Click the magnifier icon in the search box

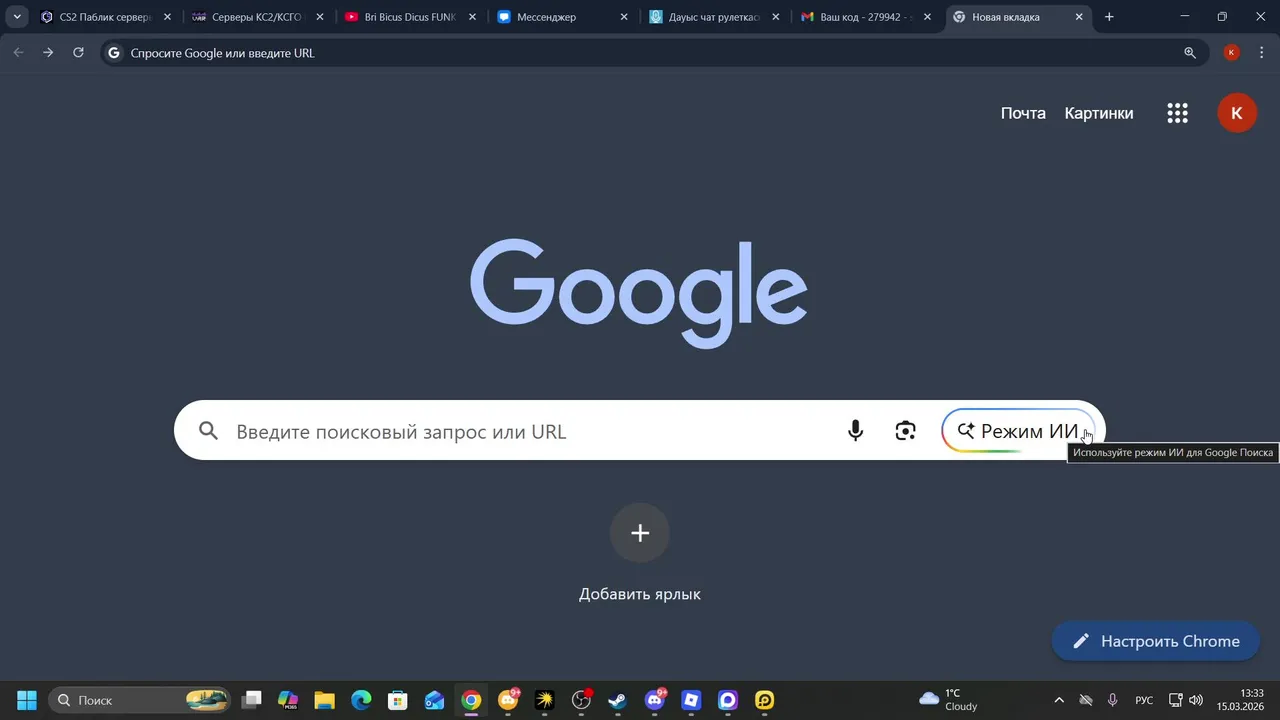[208, 431]
